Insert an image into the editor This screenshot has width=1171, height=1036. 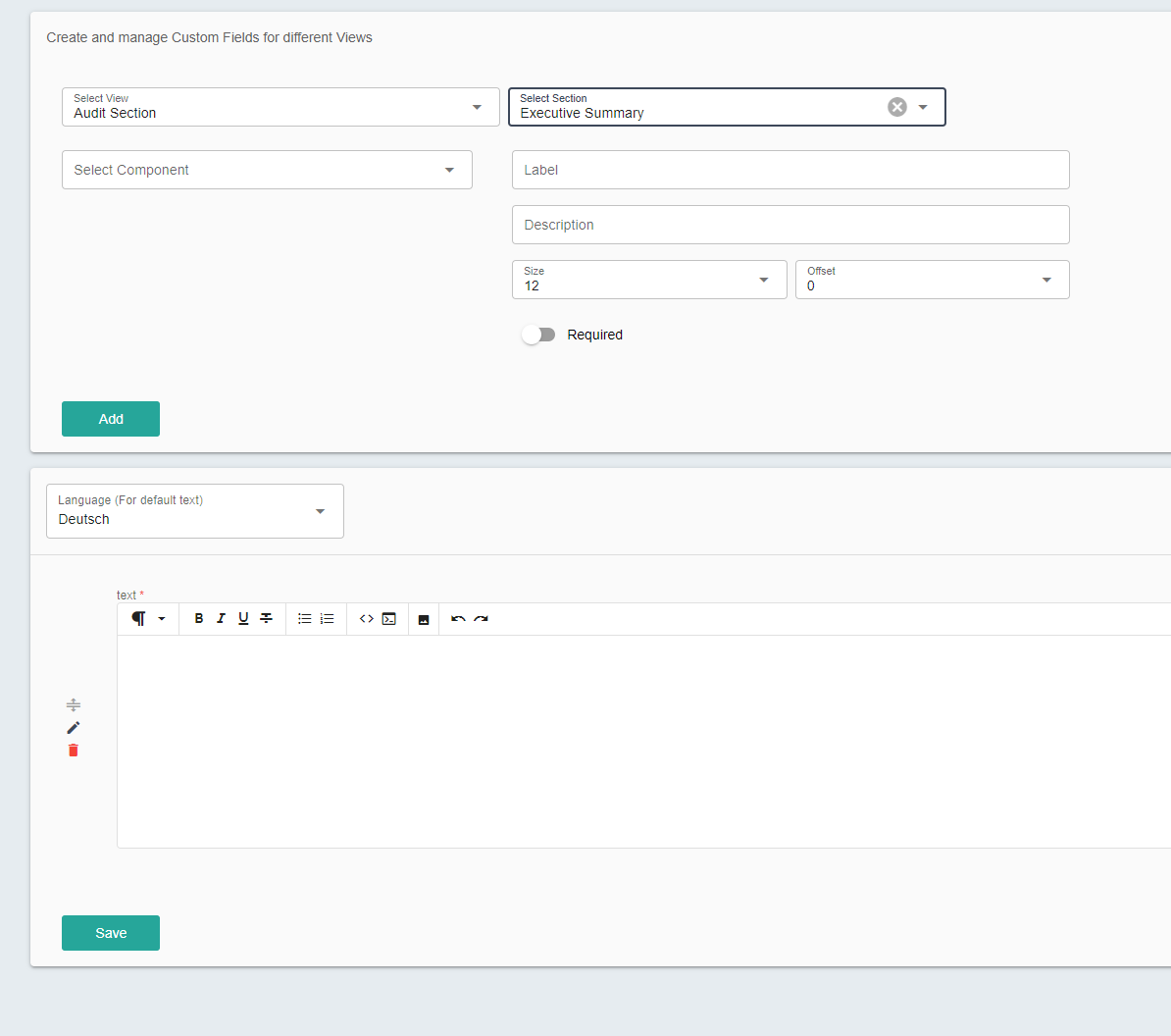pyautogui.click(x=424, y=619)
